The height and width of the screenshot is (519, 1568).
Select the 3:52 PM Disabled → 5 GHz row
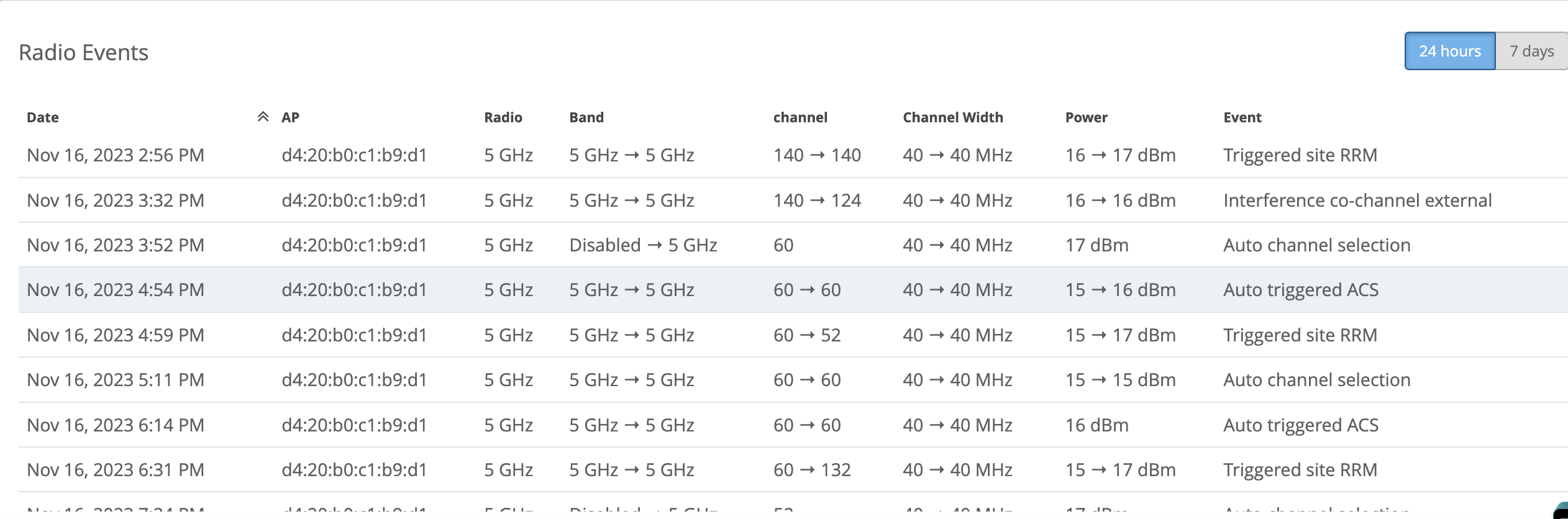[x=643, y=245]
